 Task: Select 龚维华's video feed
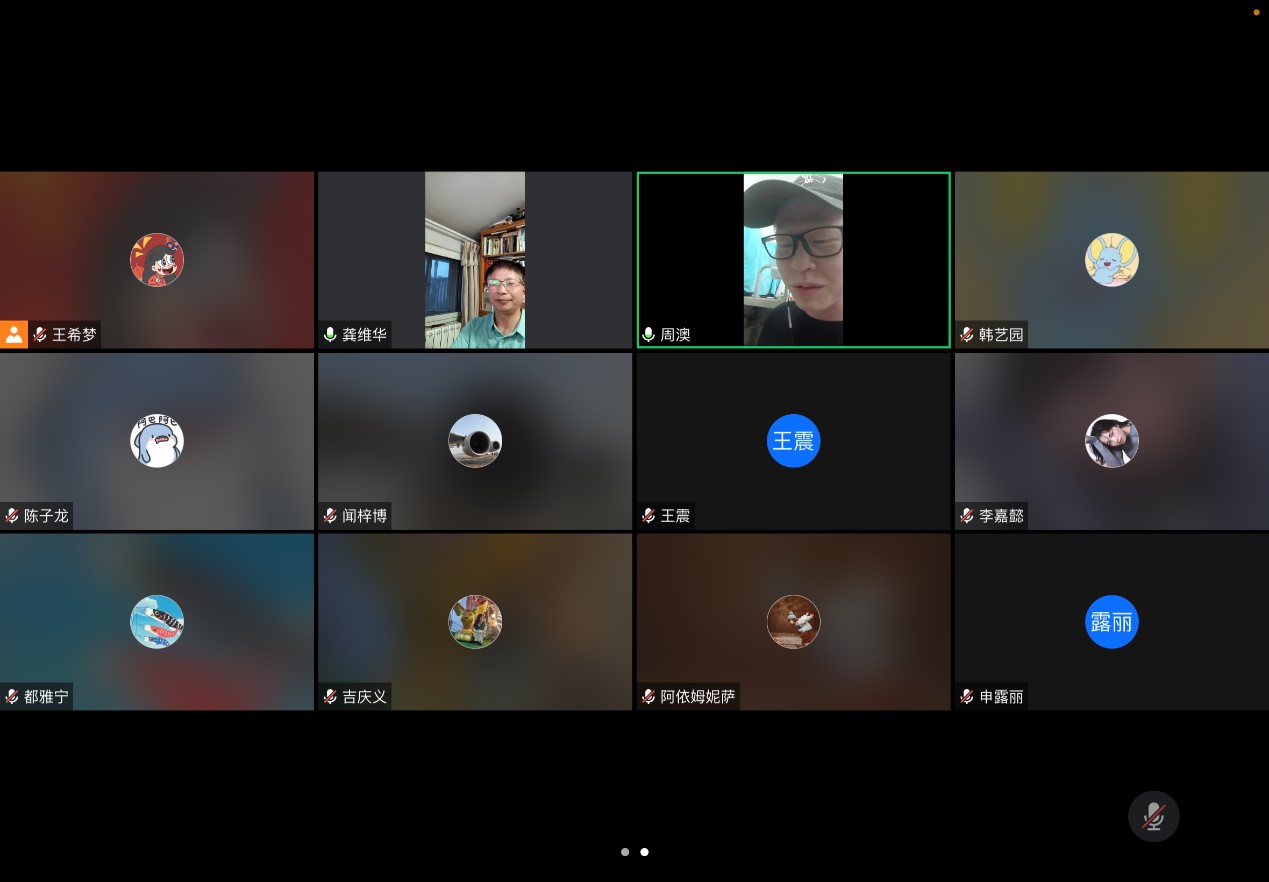coord(475,259)
